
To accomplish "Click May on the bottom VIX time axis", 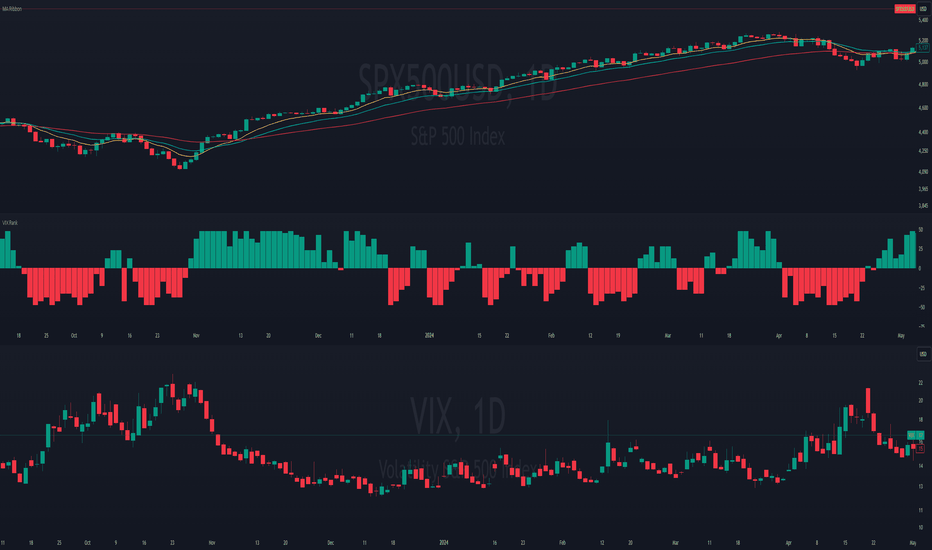I will pyautogui.click(x=913, y=543).
